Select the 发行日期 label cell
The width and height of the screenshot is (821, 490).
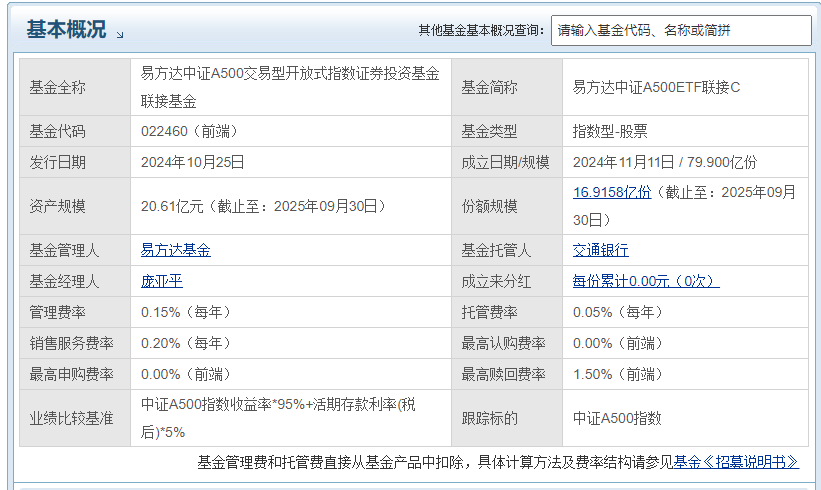(75, 162)
